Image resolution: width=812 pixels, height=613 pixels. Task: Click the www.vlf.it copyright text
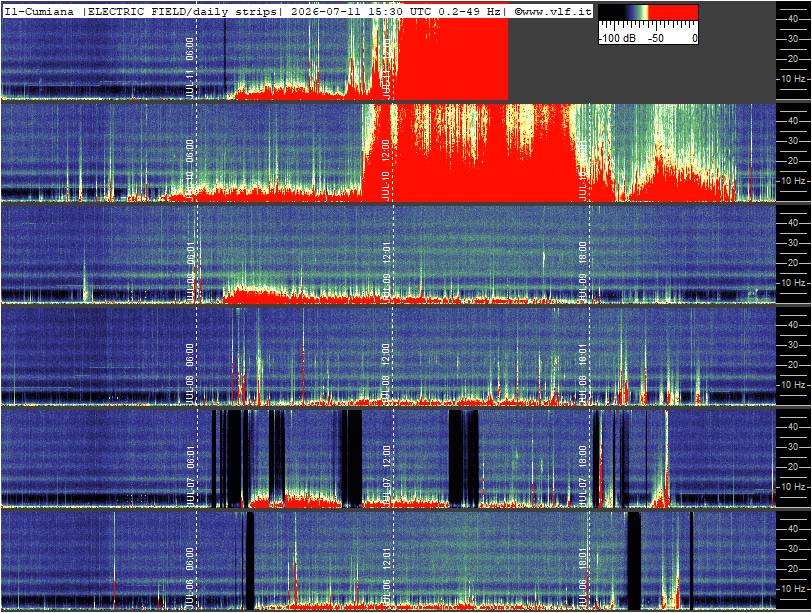click(553, 11)
